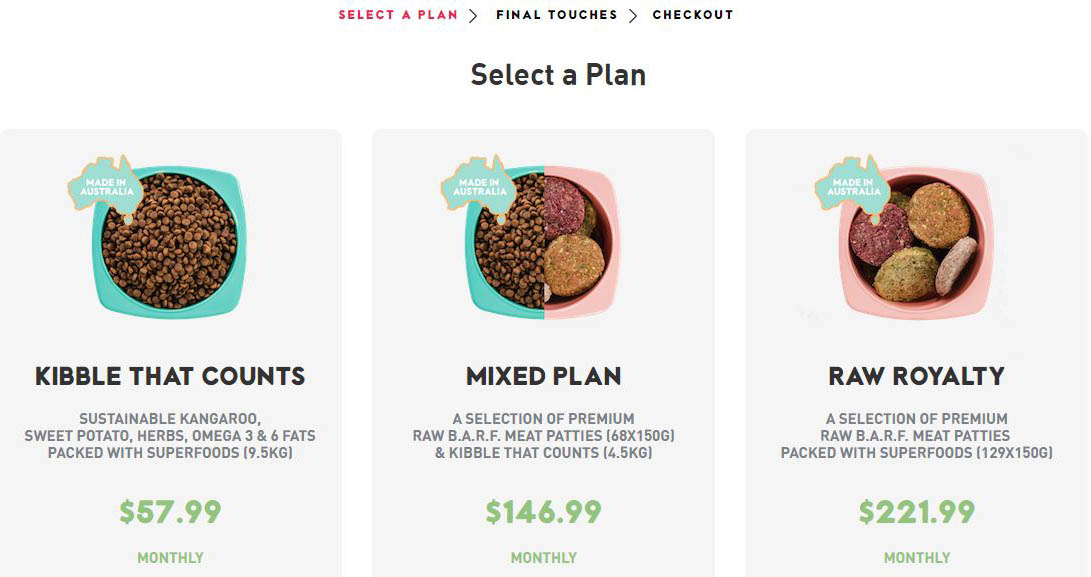The width and height of the screenshot is (1091, 577).
Task: Click Monthly under the Kibble That Counts price
Action: click(170, 558)
